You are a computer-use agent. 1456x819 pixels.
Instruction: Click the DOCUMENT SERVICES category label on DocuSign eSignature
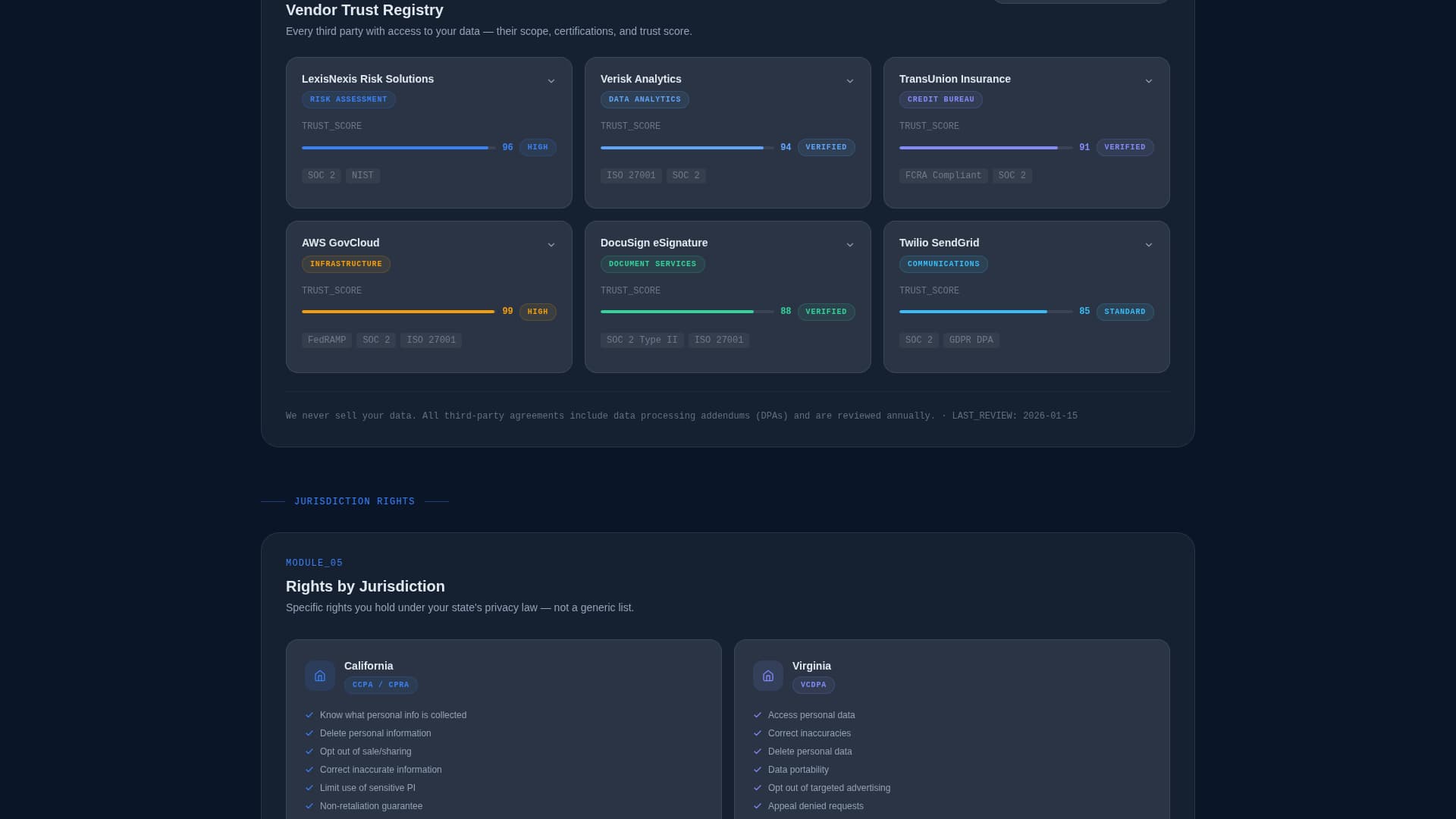tap(652, 264)
